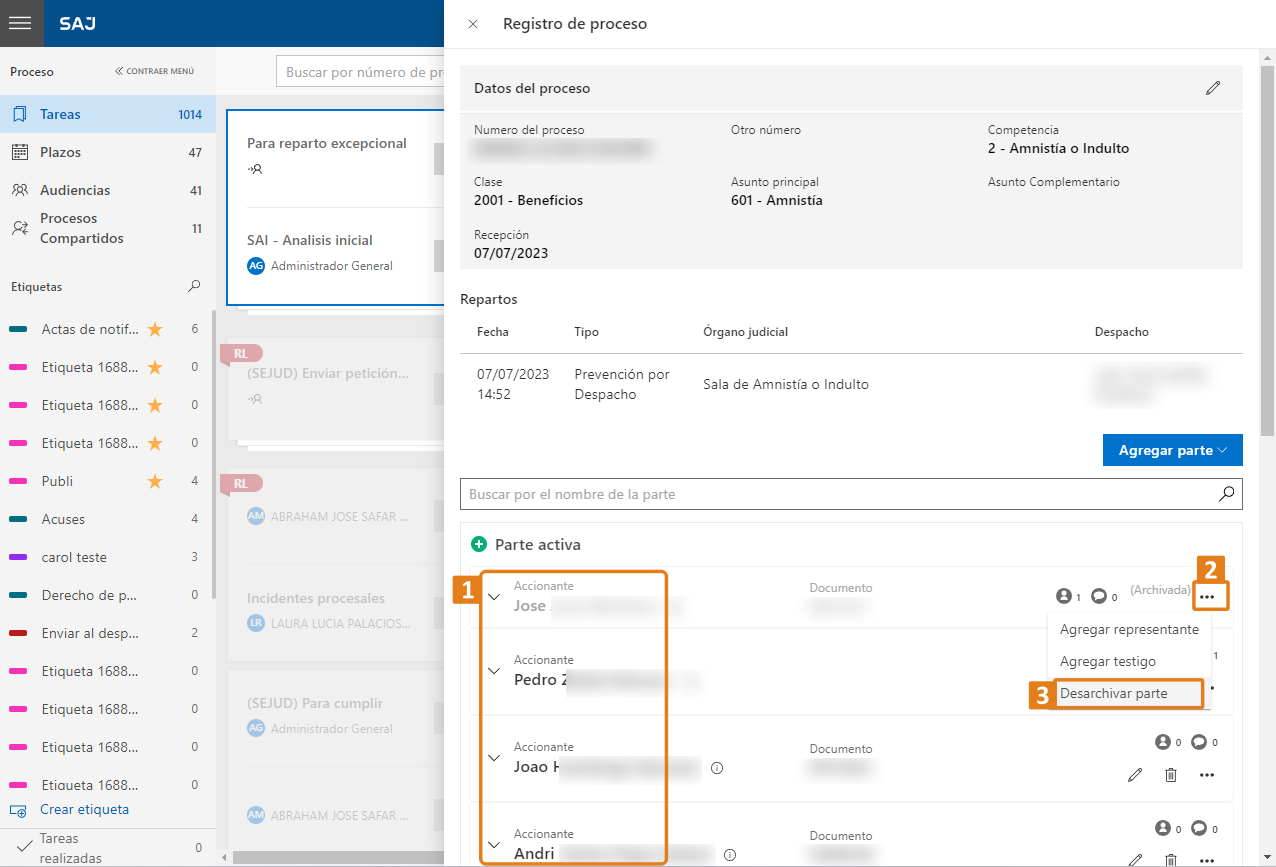Click the (SEJUD) Para cumplir task
This screenshot has width=1276, height=867.
[315, 703]
